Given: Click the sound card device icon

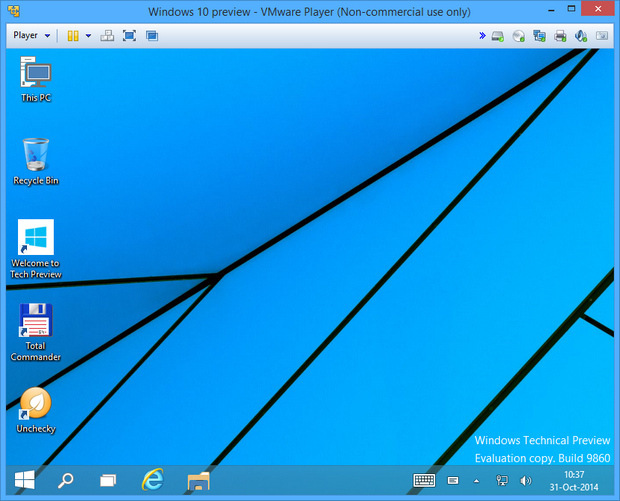Looking at the screenshot, I should coord(581,36).
